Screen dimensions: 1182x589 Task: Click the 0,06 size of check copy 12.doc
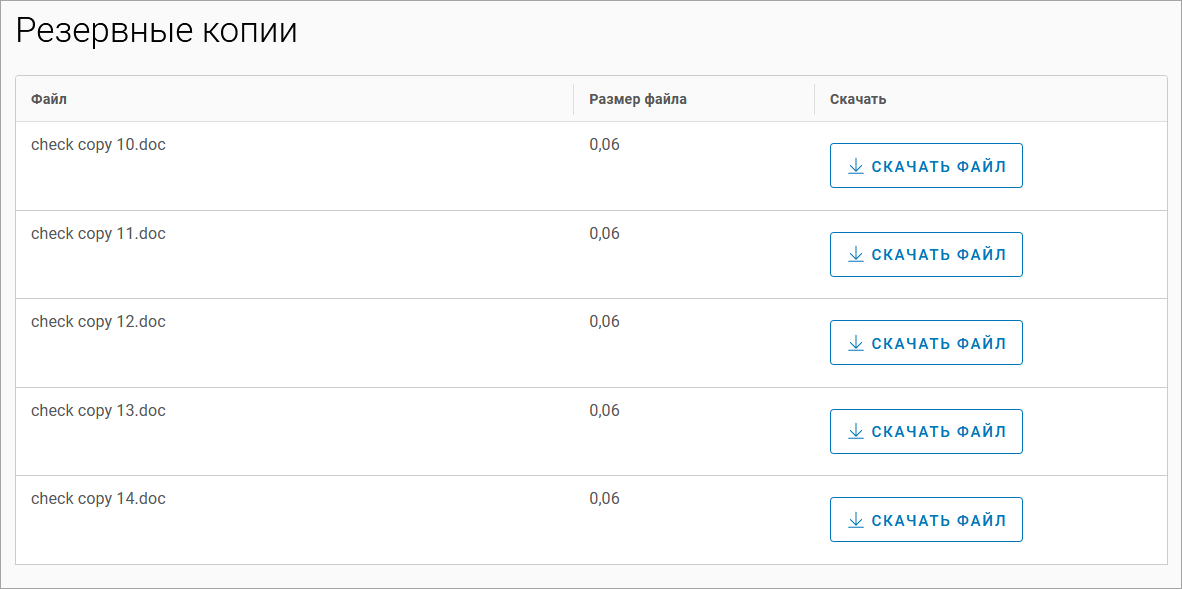[x=604, y=322]
